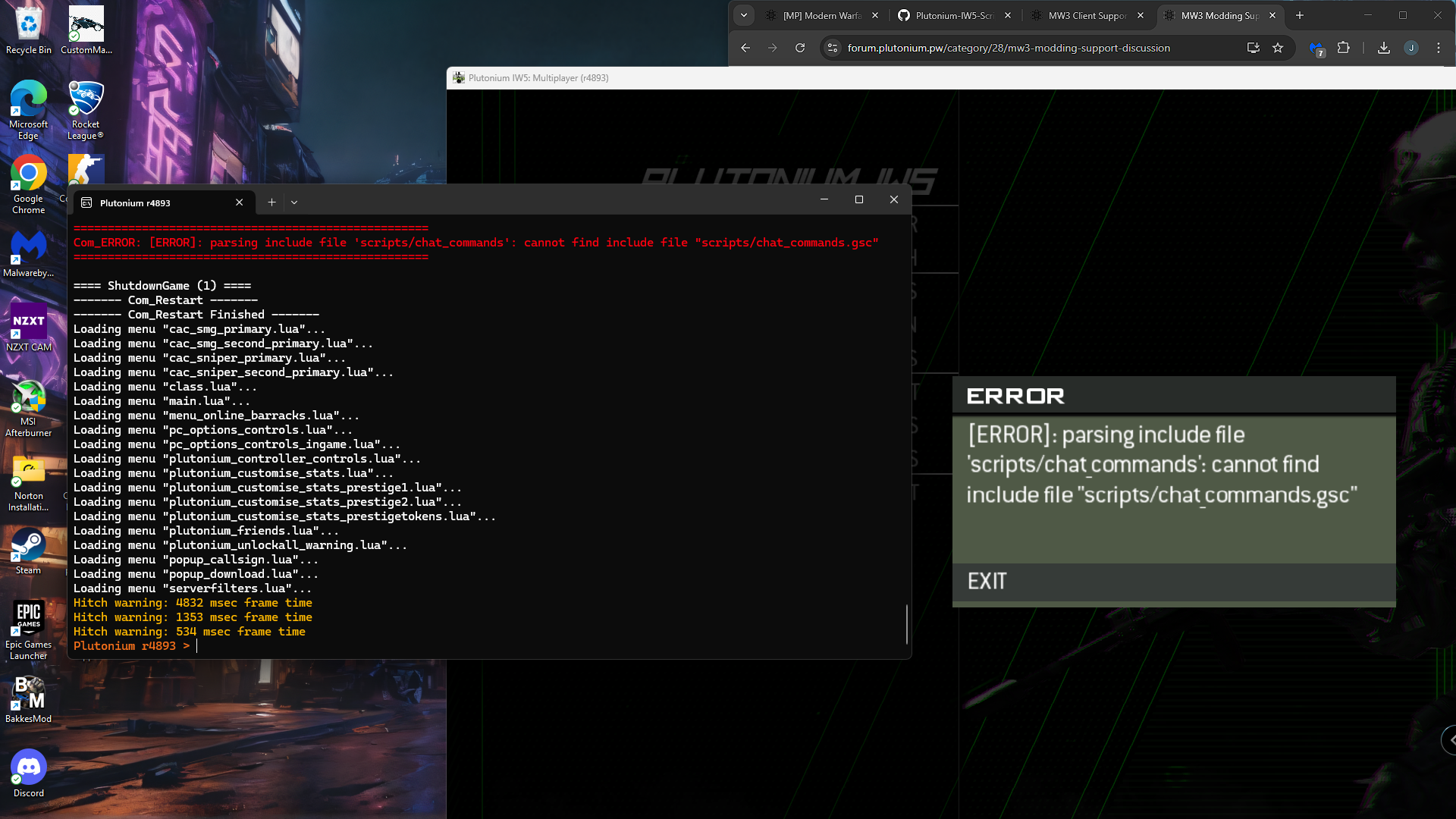Click the install app icon in address bar

[1253, 48]
